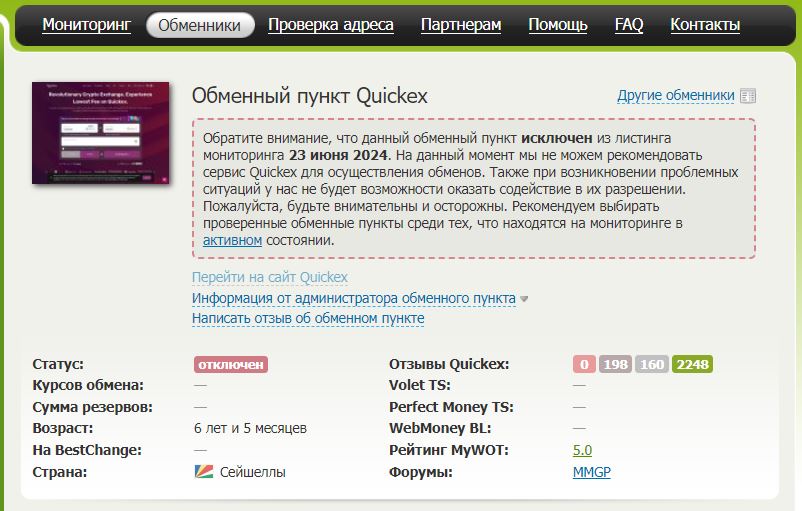The image size is (802, 511).
Task: Open the Мониторинг menu item
Action: (86, 25)
